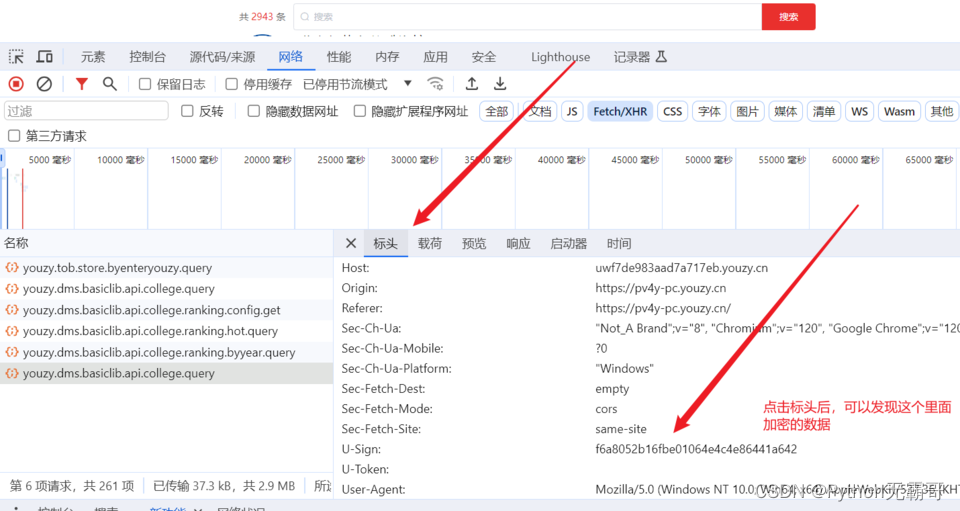Check 隐藏数据网址 option
This screenshot has height=511, width=960.
[x=253, y=111]
